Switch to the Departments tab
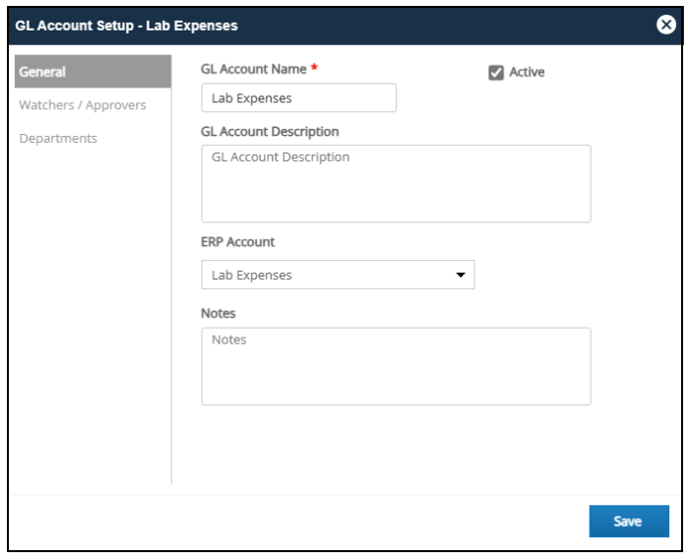Image resolution: width=688 pixels, height=560 pixels. click(58, 138)
